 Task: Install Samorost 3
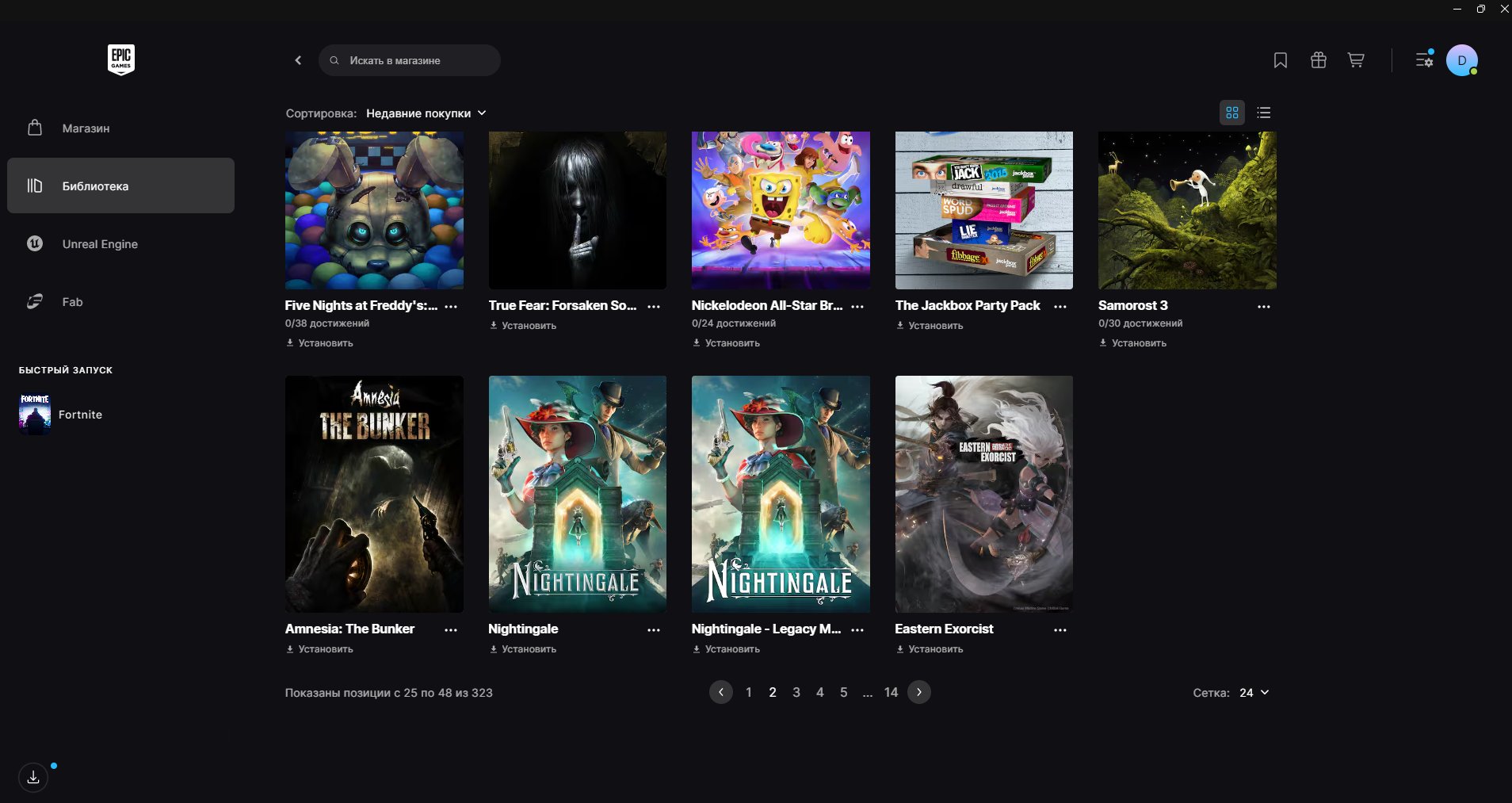coord(1132,343)
